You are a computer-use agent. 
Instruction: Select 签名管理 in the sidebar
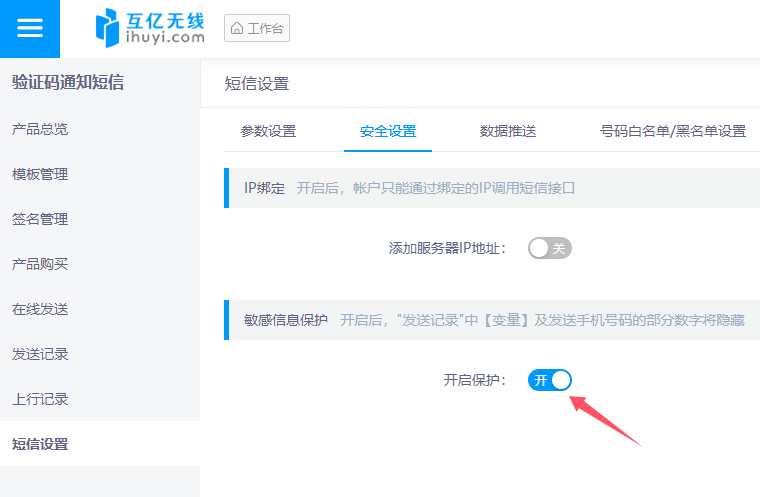pos(40,219)
